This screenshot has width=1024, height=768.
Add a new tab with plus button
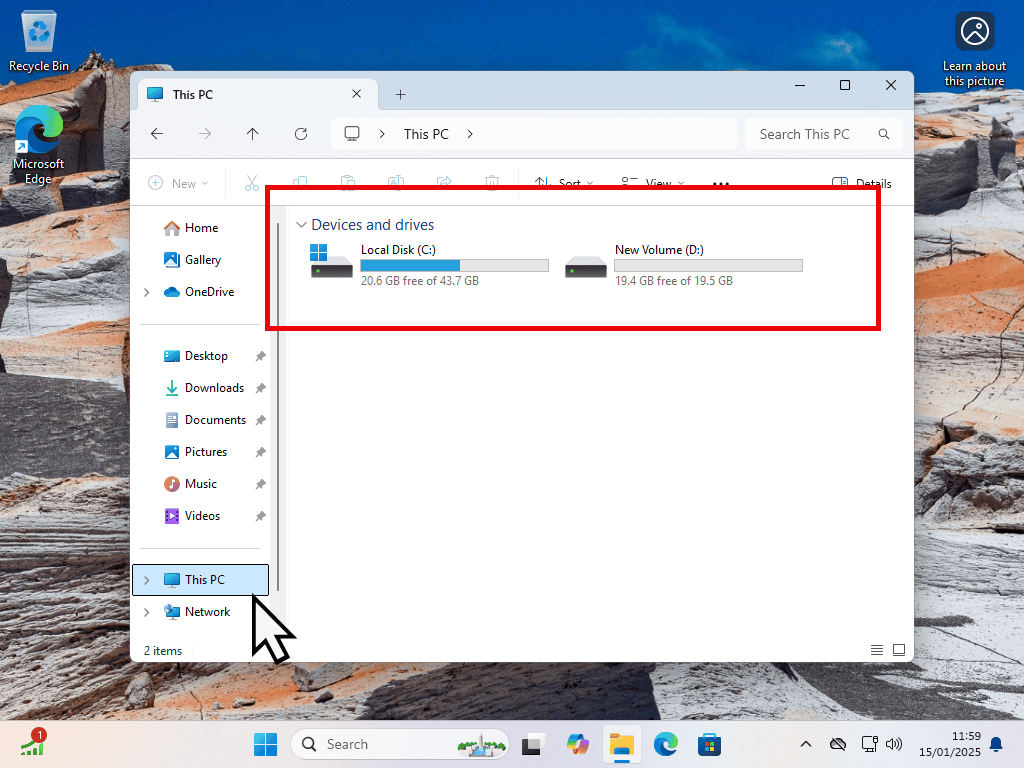(400, 94)
